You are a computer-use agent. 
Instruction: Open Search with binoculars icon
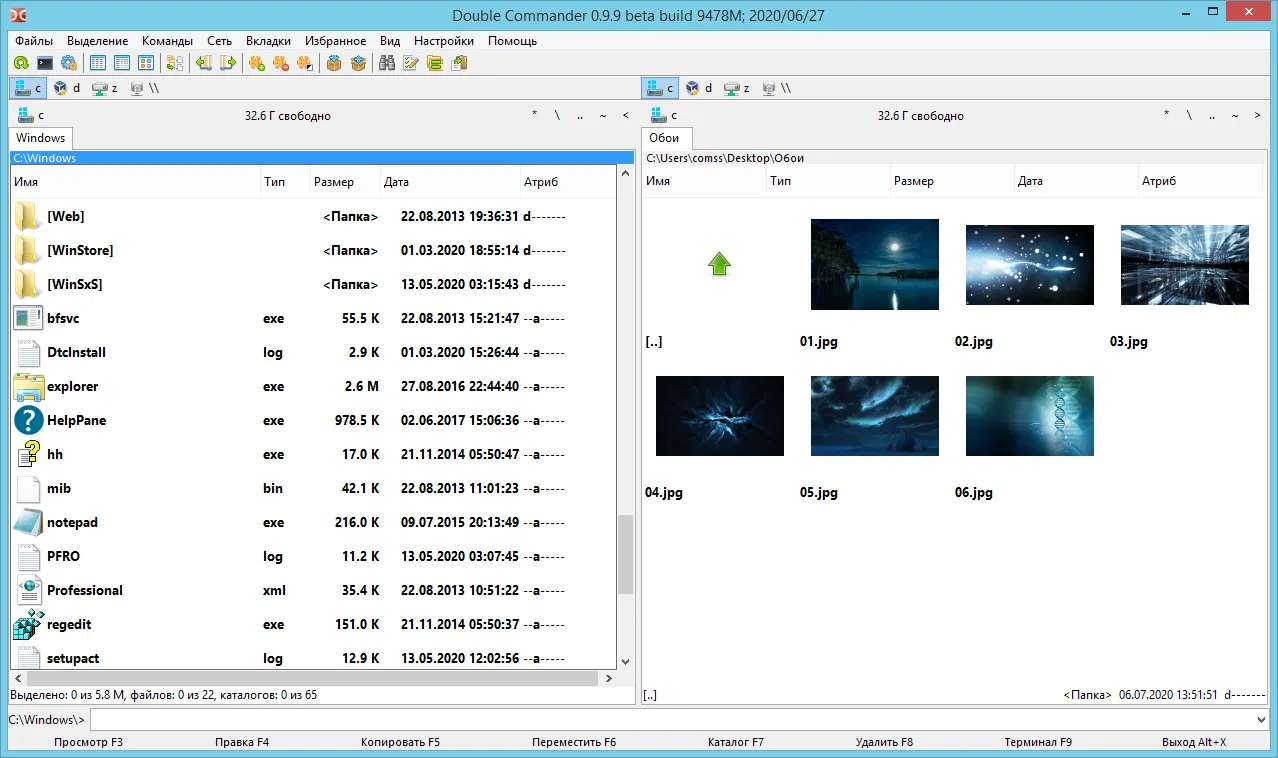click(387, 63)
